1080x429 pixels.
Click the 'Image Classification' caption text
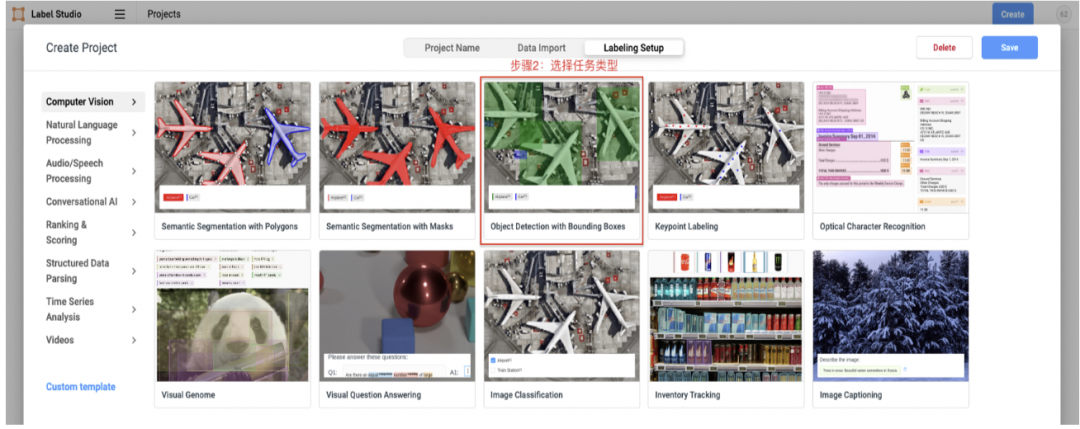pyautogui.click(x=526, y=395)
